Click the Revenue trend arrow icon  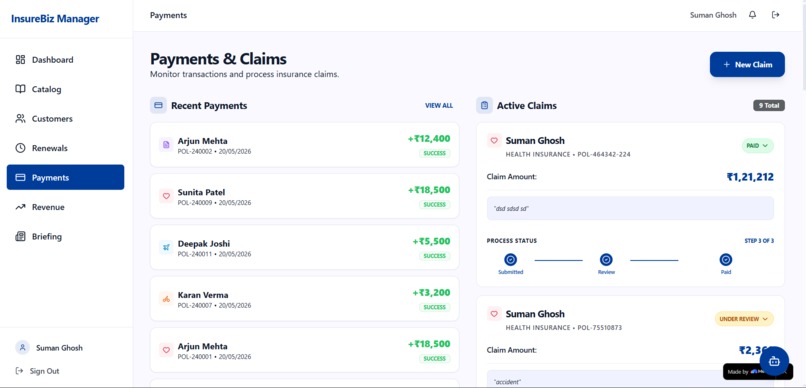(x=20, y=207)
